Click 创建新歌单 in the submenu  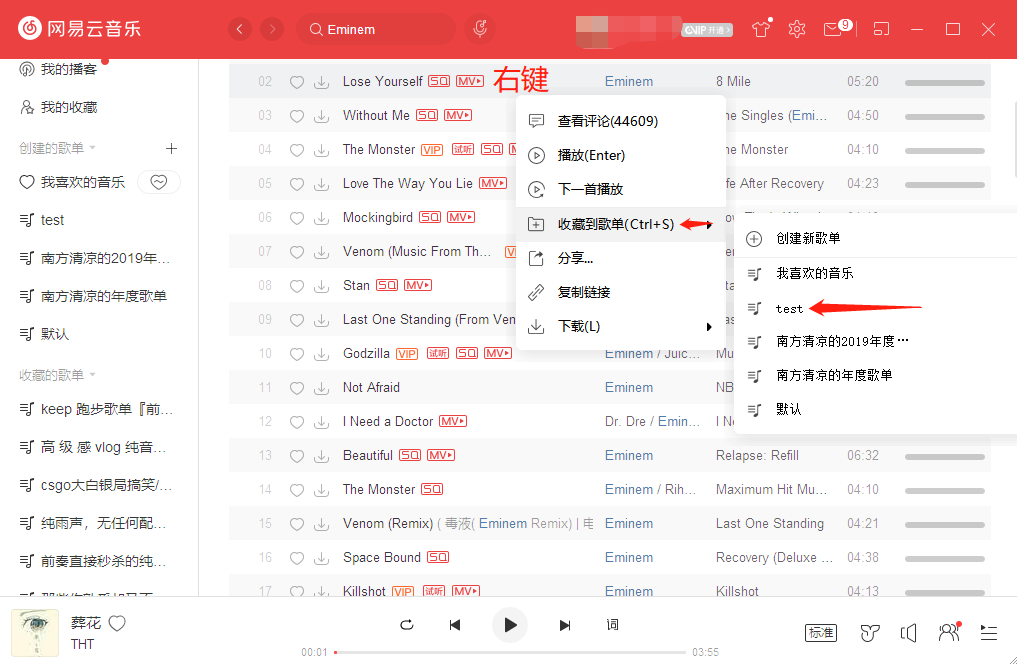point(808,238)
